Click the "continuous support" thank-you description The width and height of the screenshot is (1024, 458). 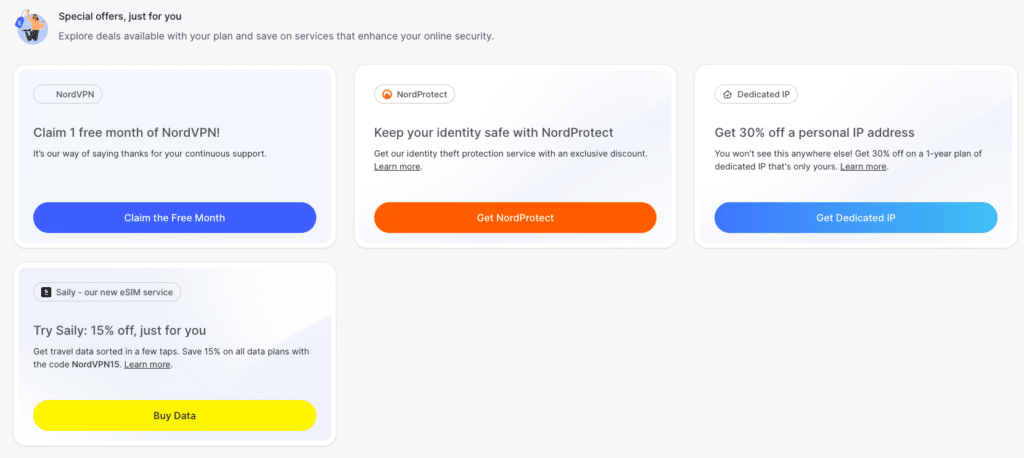[150, 153]
